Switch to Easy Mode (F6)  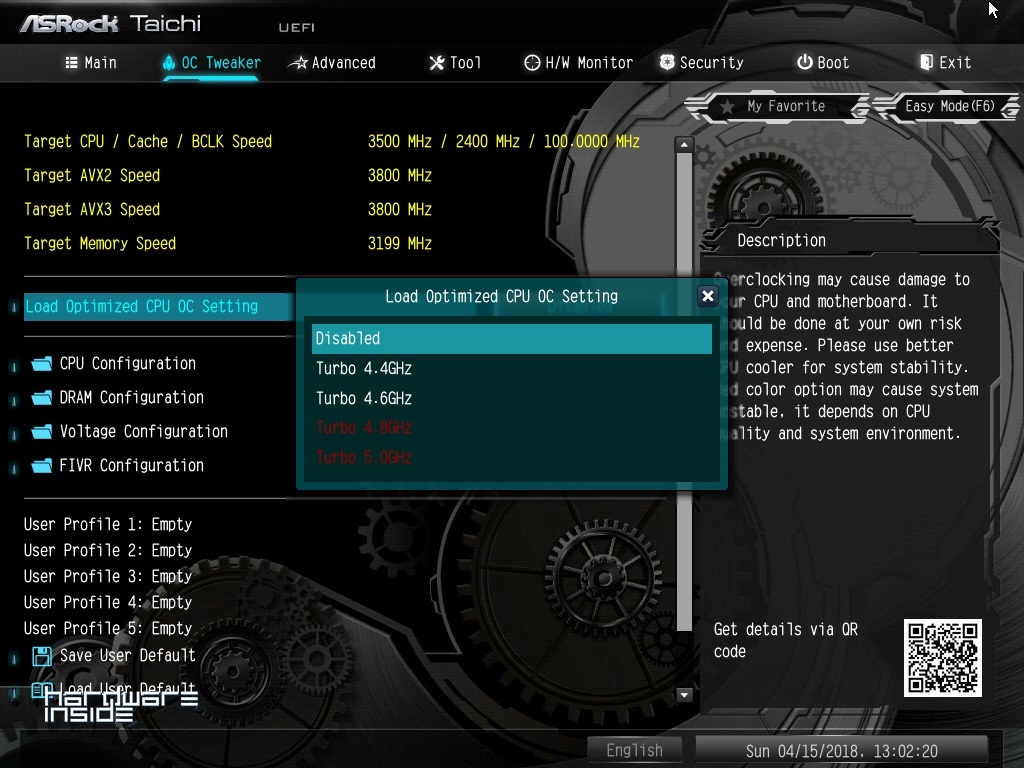pos(948,106)
